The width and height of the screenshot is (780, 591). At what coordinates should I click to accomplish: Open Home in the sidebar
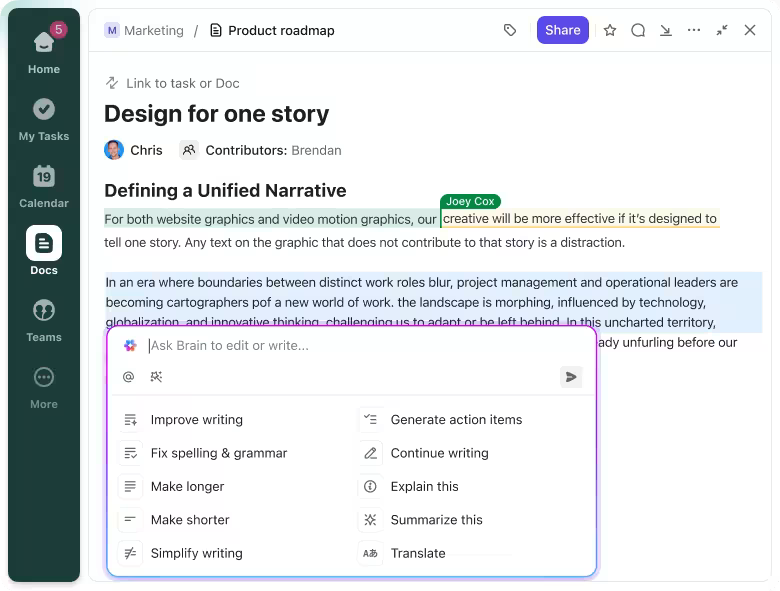tap(44, 50)
